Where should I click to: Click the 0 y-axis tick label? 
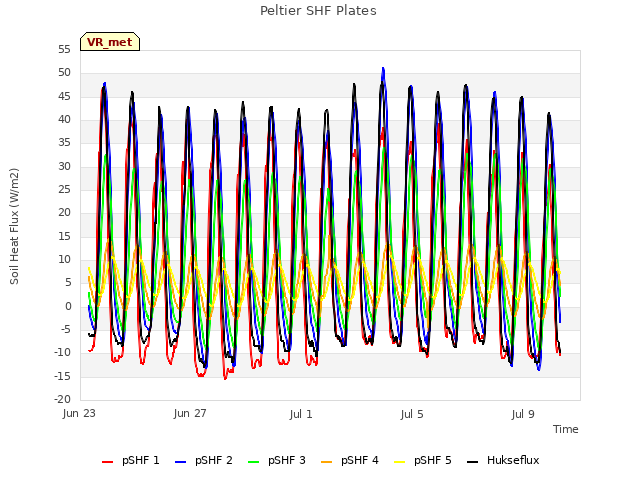click(x=68, y=307)
